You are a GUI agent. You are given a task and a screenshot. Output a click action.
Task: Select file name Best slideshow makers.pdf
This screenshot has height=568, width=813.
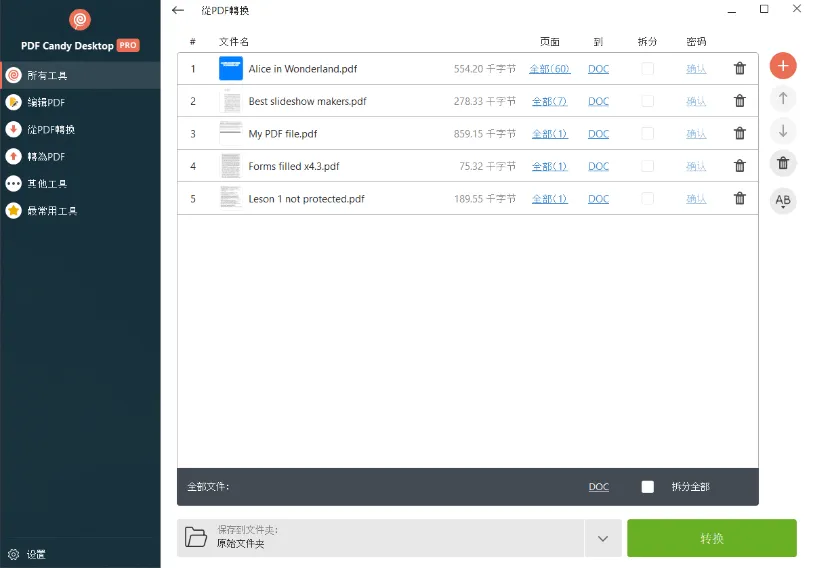(x=307, y=101)
